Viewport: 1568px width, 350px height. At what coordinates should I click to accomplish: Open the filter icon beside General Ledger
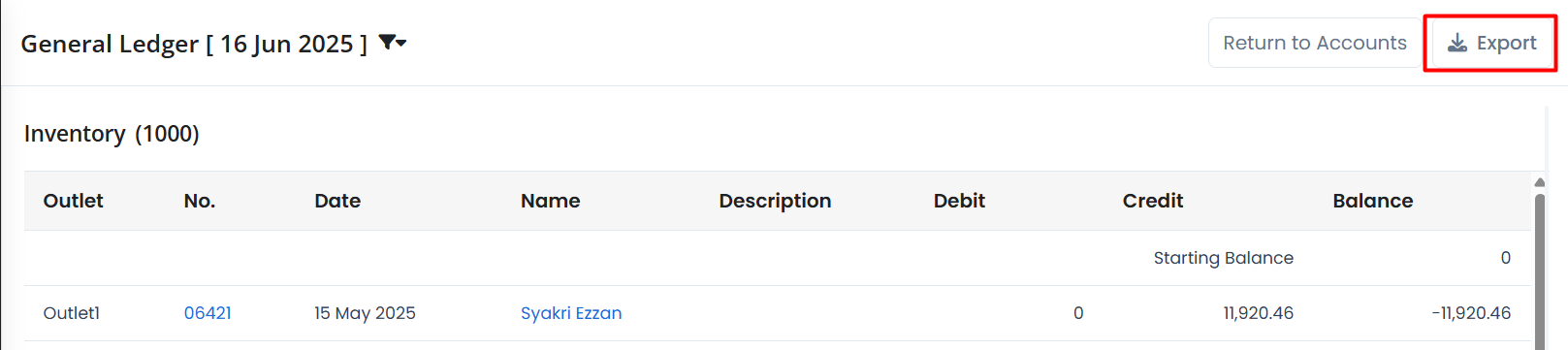click(388, 43)
